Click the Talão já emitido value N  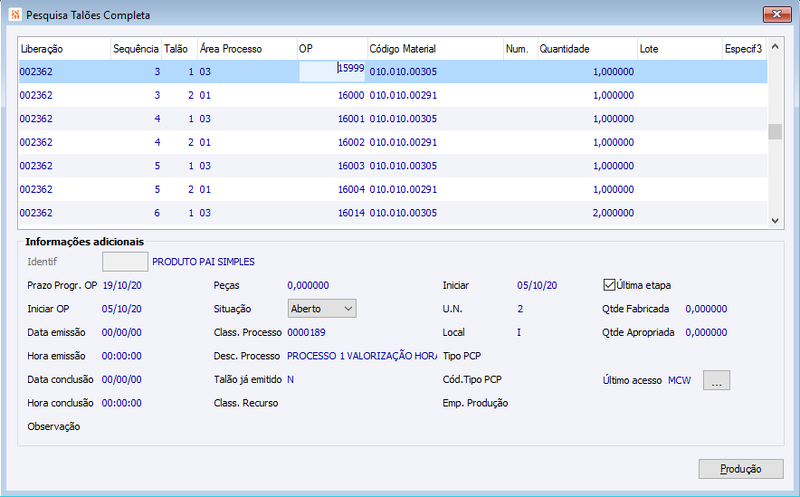(x=290, y=379)
